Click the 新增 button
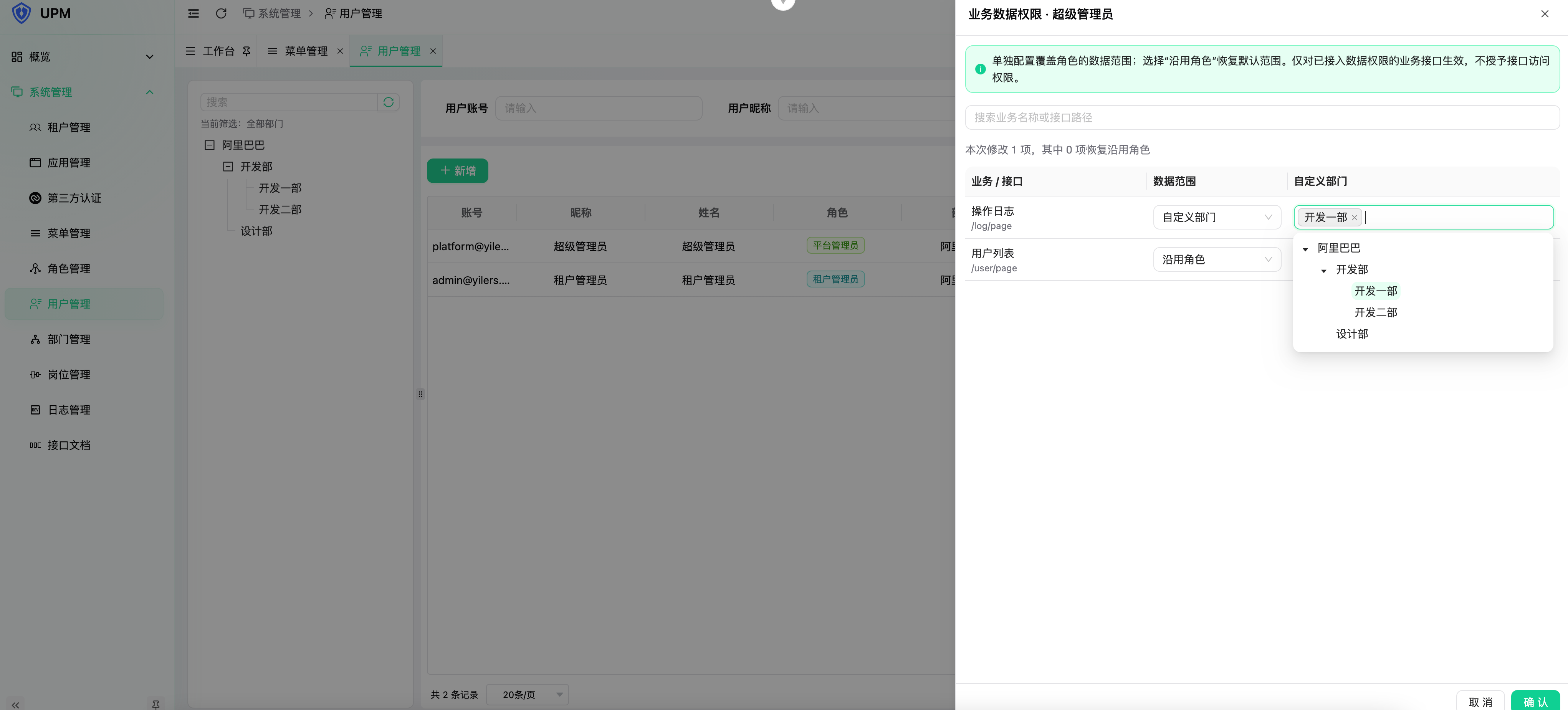The image size is (1568, 710). point(457,170)
